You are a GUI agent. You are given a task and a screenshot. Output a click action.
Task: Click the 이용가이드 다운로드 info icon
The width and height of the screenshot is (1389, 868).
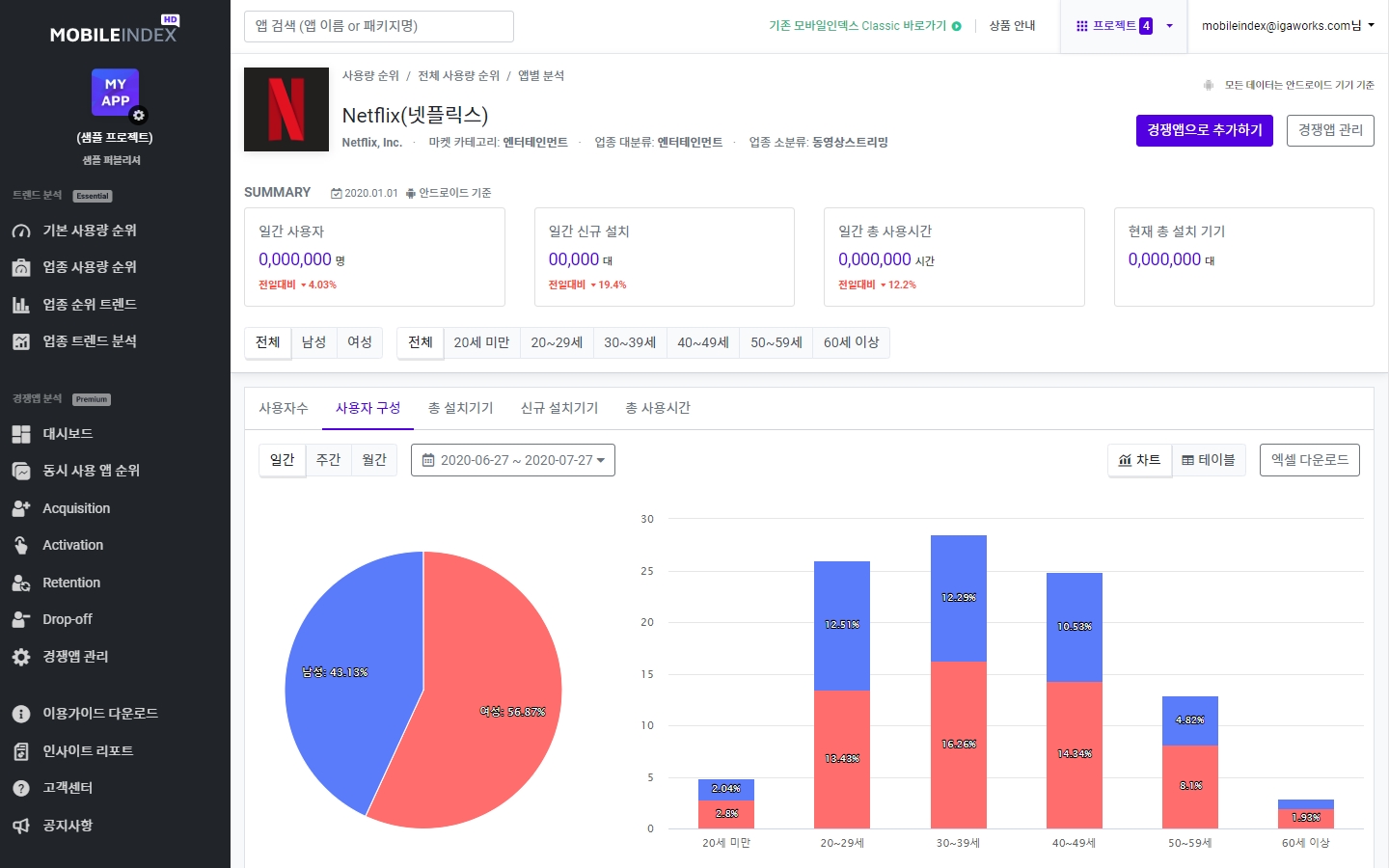[x=21, y=714]
